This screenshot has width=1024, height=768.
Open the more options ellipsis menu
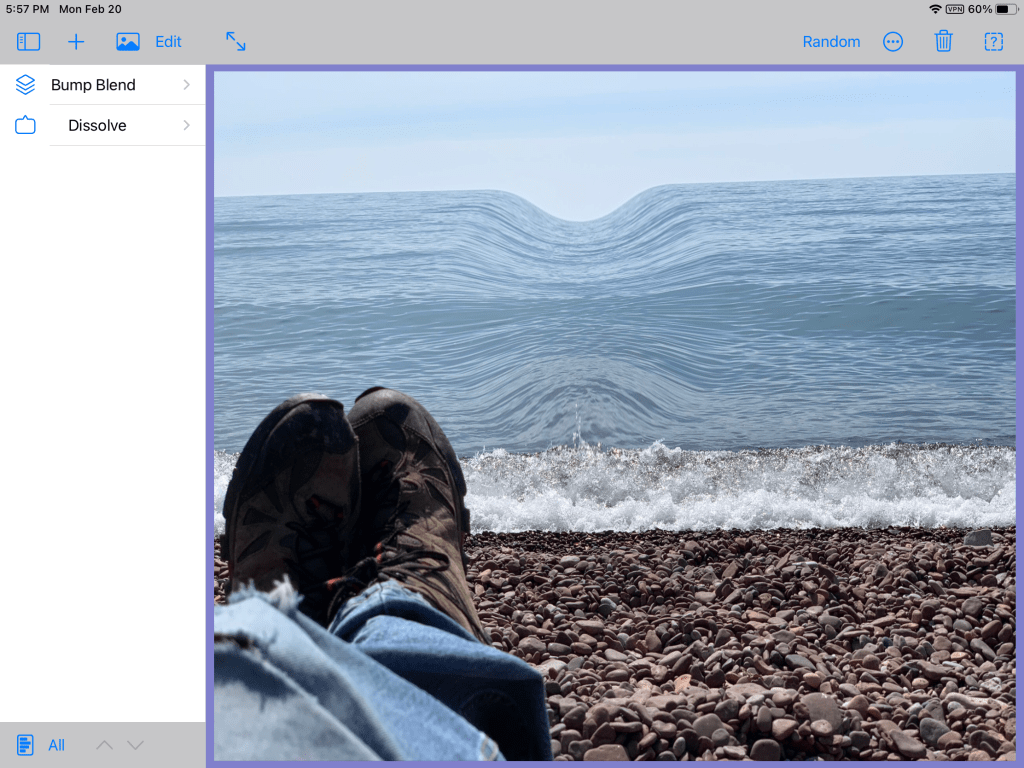click(893, 42)
